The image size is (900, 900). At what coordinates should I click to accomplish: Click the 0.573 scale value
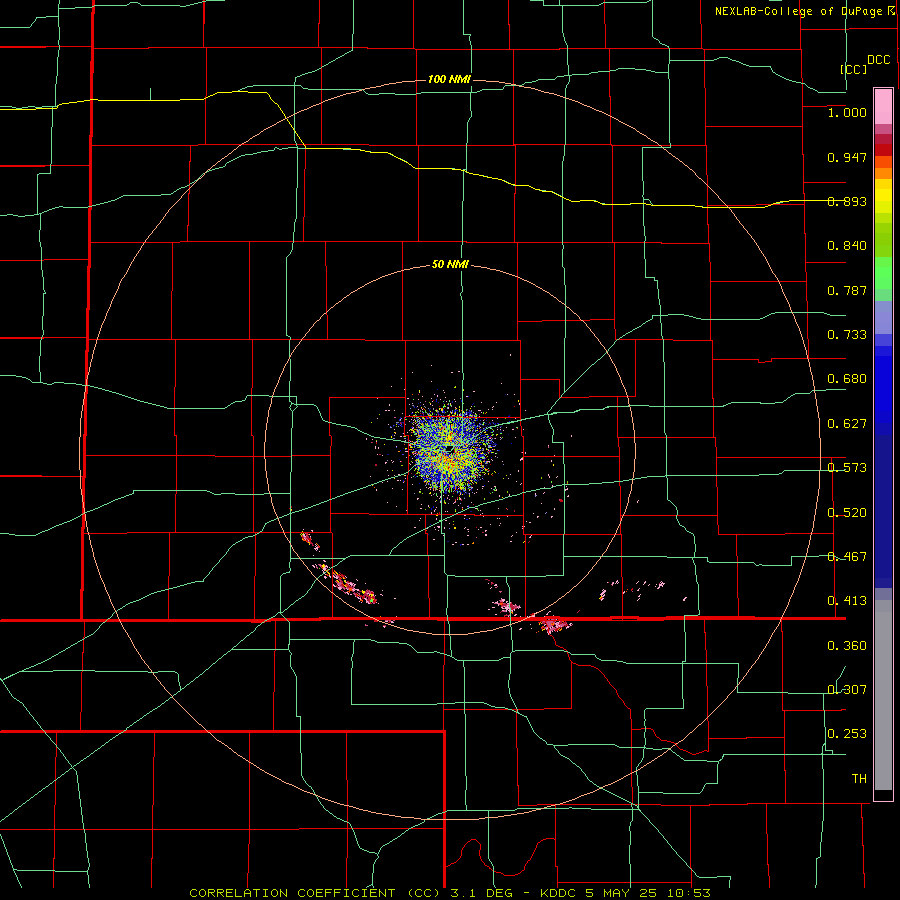pyautogui.click(x=847, y=468)
